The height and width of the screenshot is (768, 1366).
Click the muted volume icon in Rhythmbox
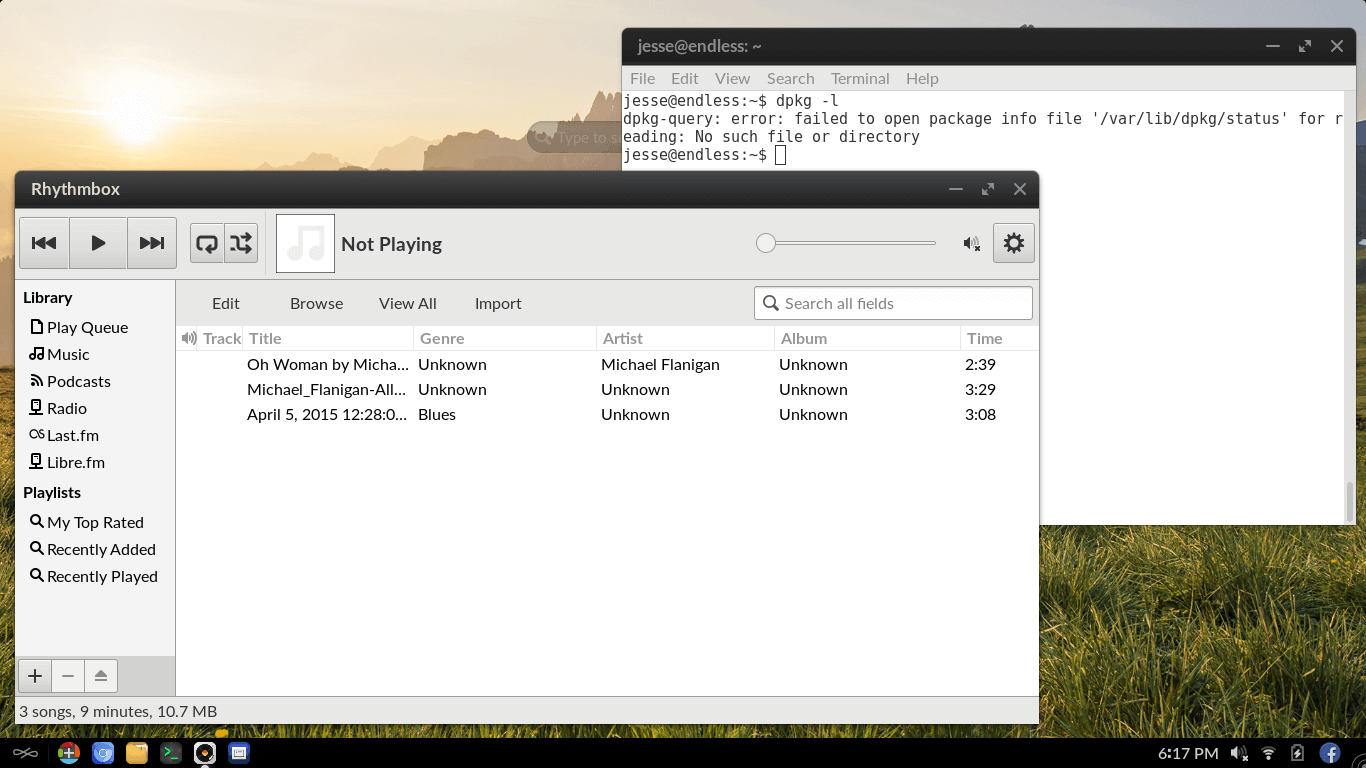(971, 243)
